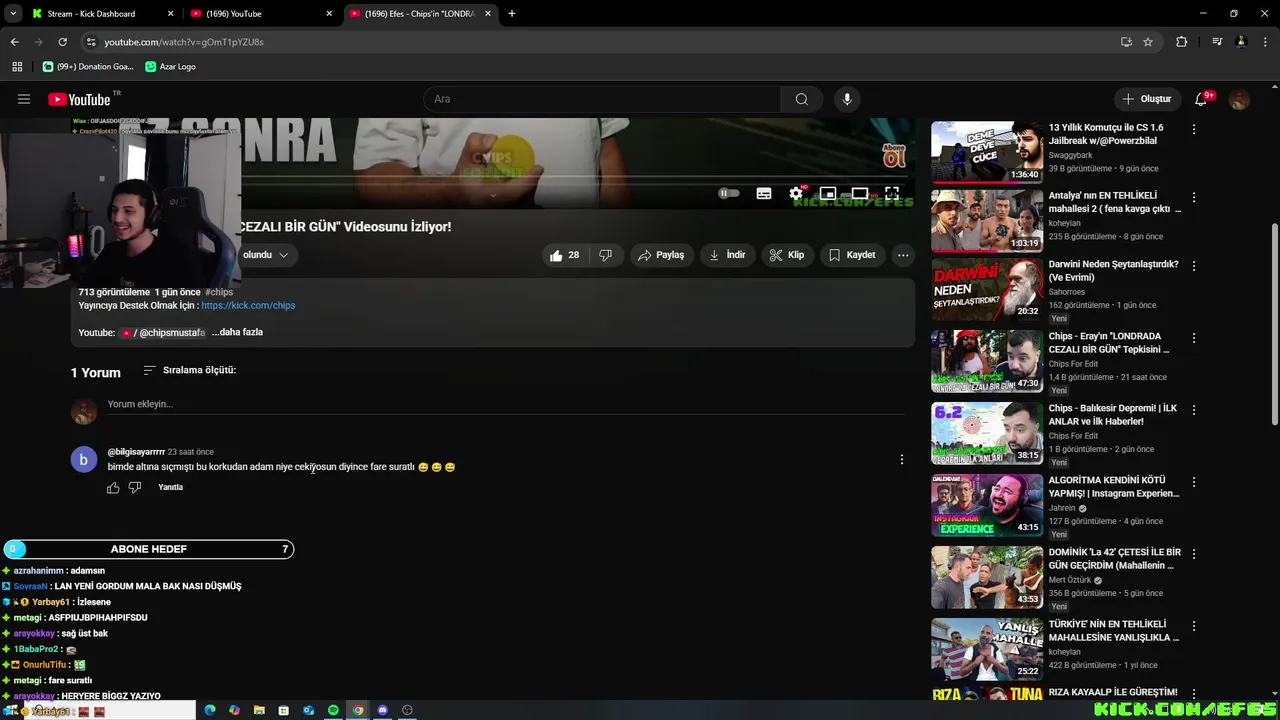The width and height of the screenshot is (1280, 720).
Task: Switch video to theater mode
Action: [860, 193]
